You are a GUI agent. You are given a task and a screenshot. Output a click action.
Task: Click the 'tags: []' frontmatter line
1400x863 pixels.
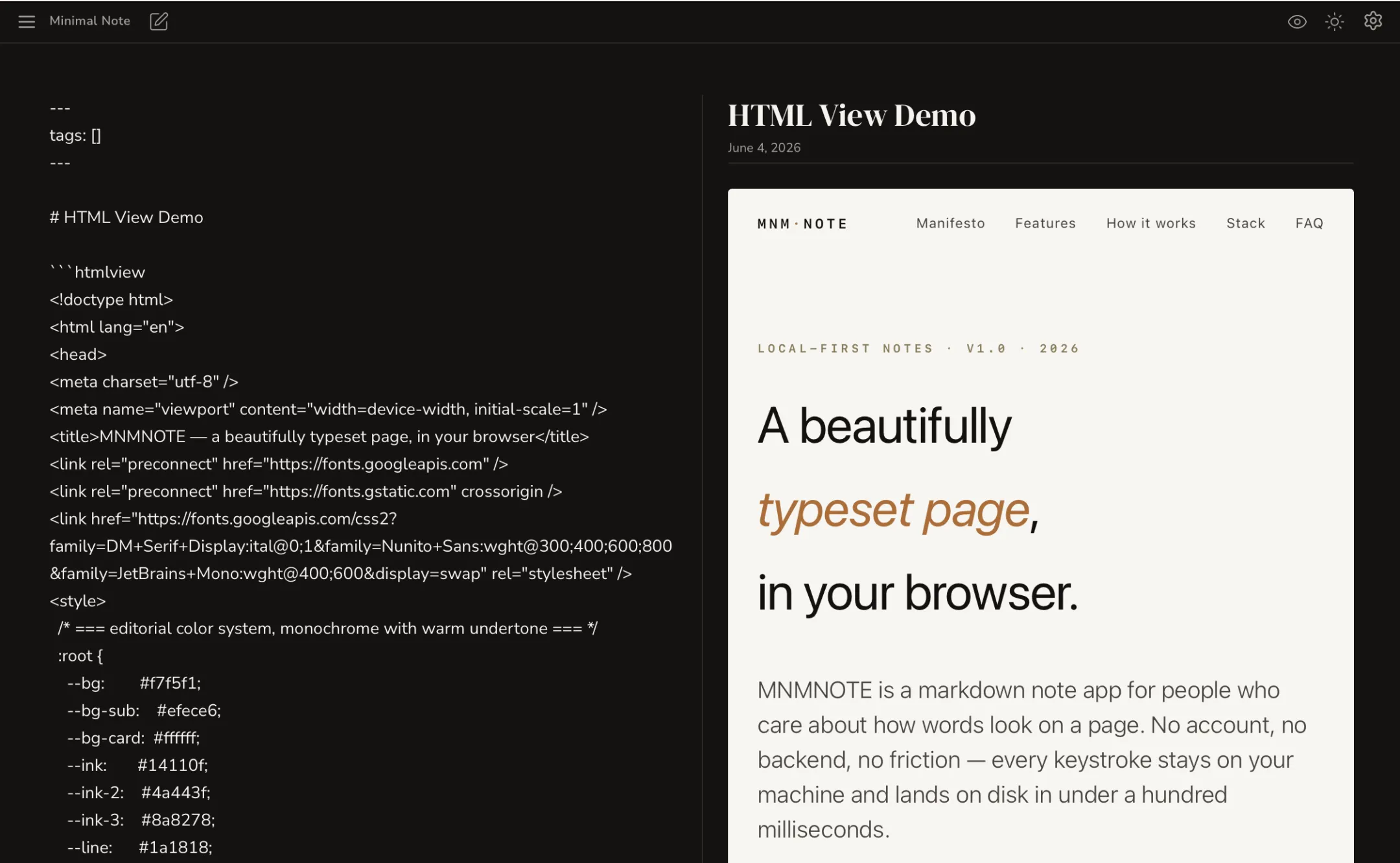coord(75,135)
